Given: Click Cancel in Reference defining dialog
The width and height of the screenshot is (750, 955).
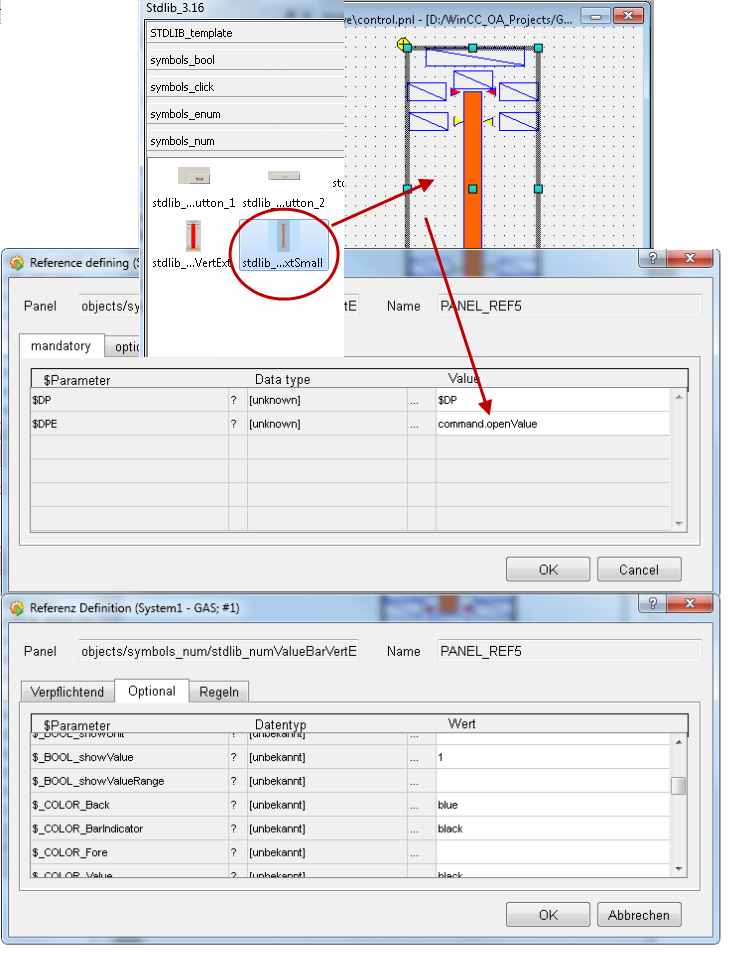Looking at the screenshot, I should pyautogui.click(x=639, y=569).
